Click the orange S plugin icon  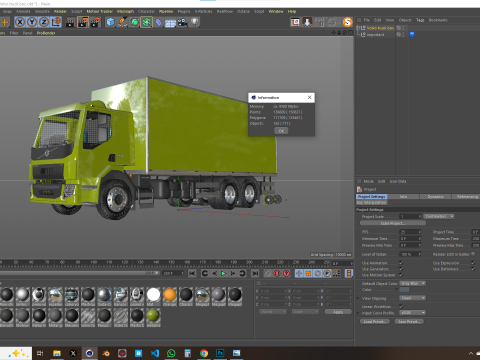347,22
